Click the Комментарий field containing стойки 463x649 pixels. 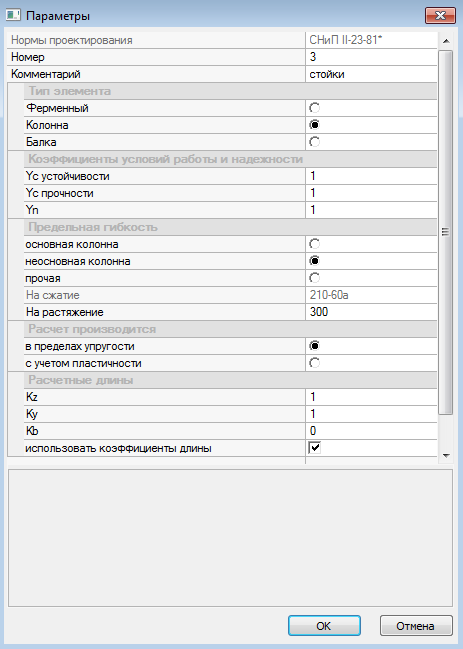click(x=371, y=74)
